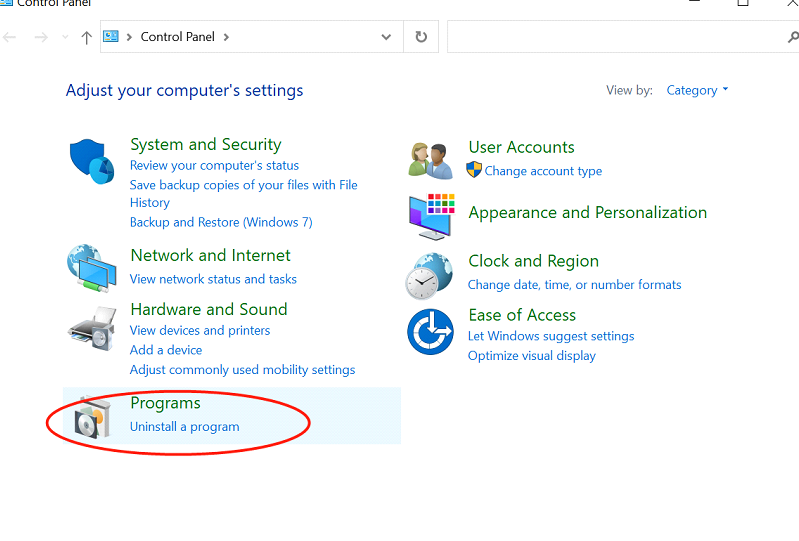Click the Control Panel breadcrumb item
The height and width of the screenshot is (541, 799).
point(177,37)
